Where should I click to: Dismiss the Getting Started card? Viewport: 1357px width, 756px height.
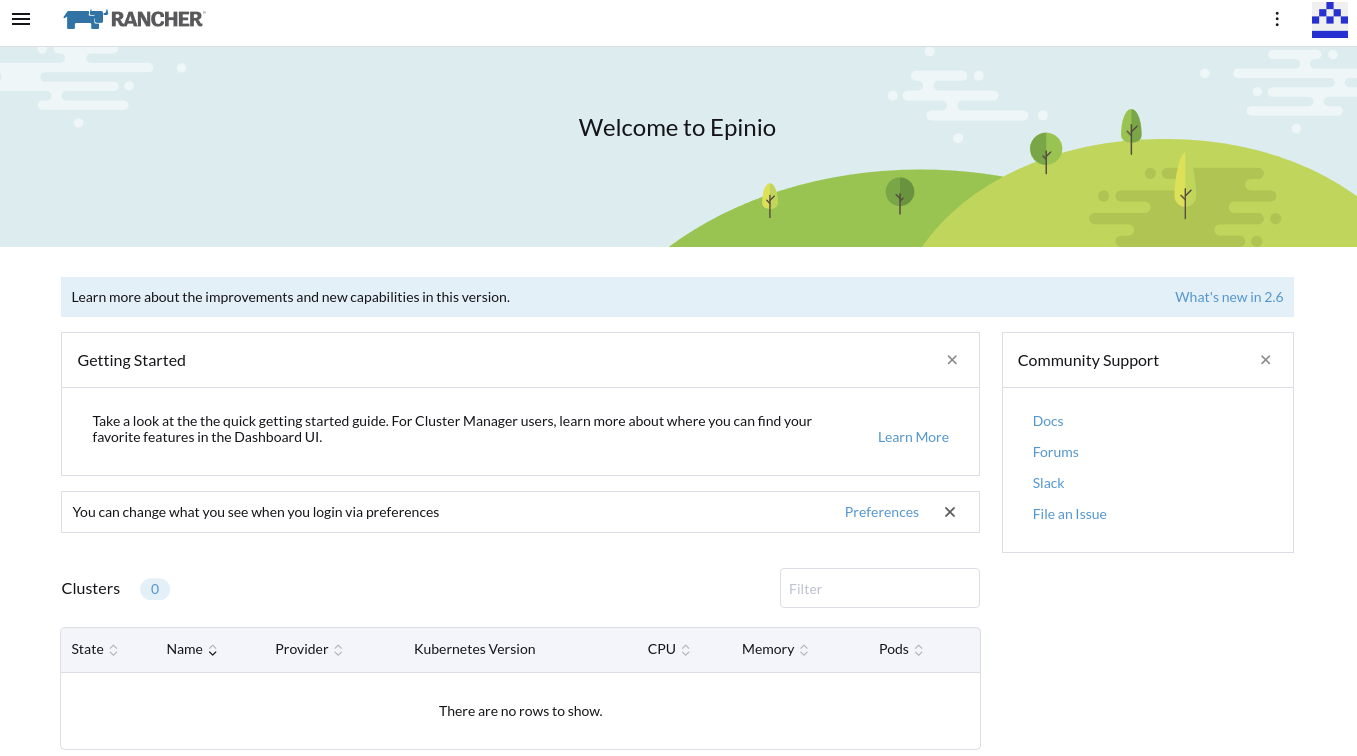coord(952,359)
